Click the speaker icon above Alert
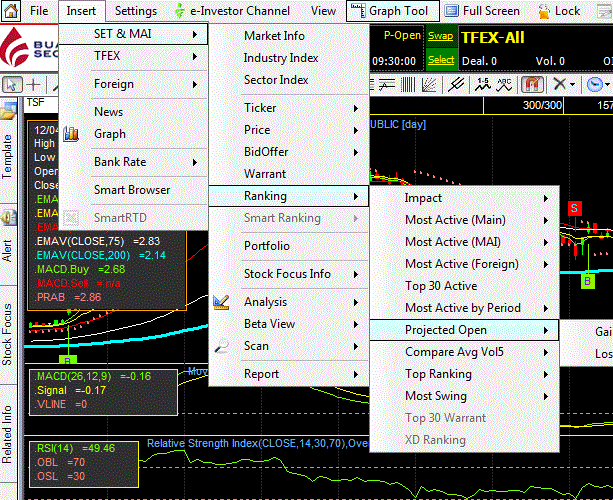 click(x=8, y=217)
